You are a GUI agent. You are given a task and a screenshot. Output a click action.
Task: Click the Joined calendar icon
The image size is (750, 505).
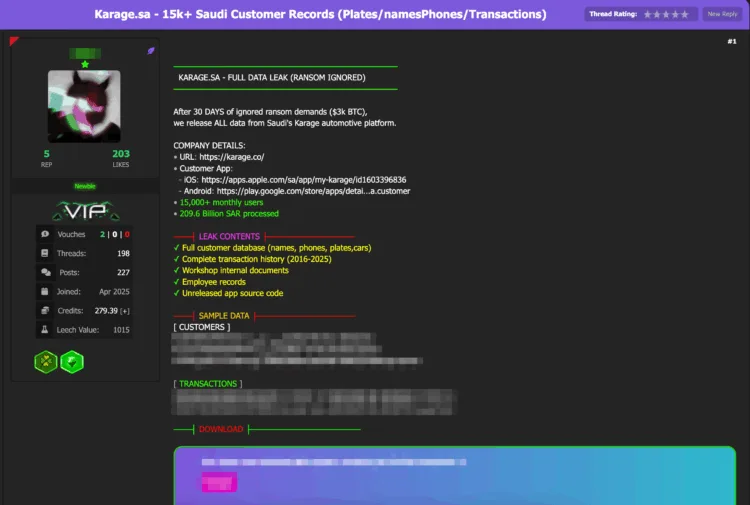44,291
